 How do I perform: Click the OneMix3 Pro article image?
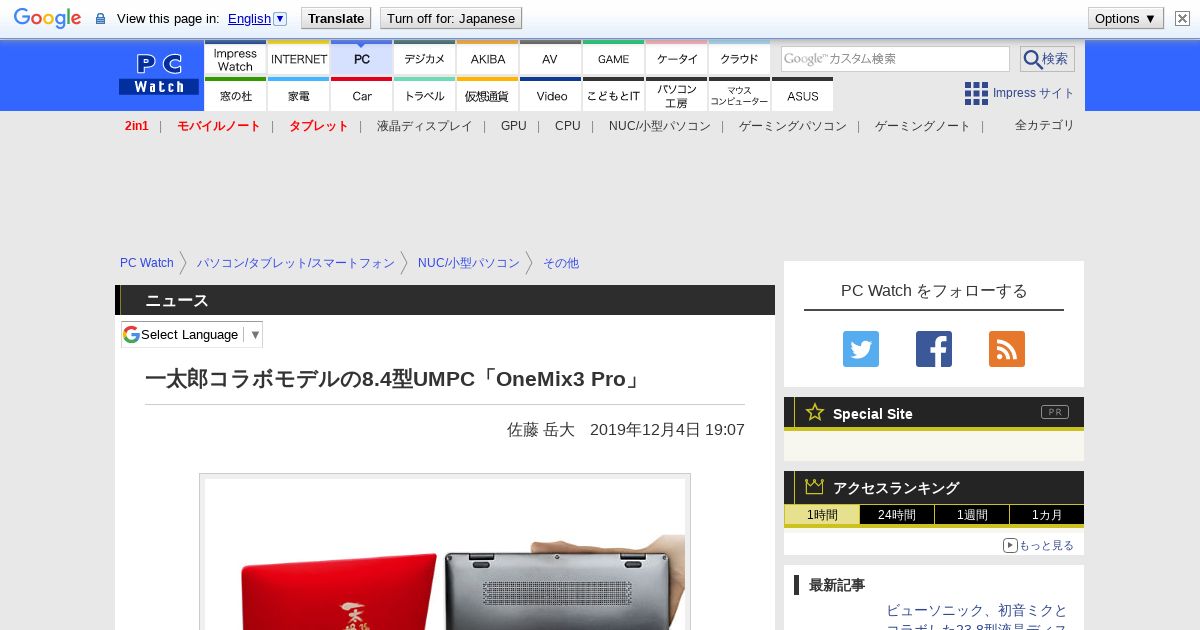tap(445, 552)
